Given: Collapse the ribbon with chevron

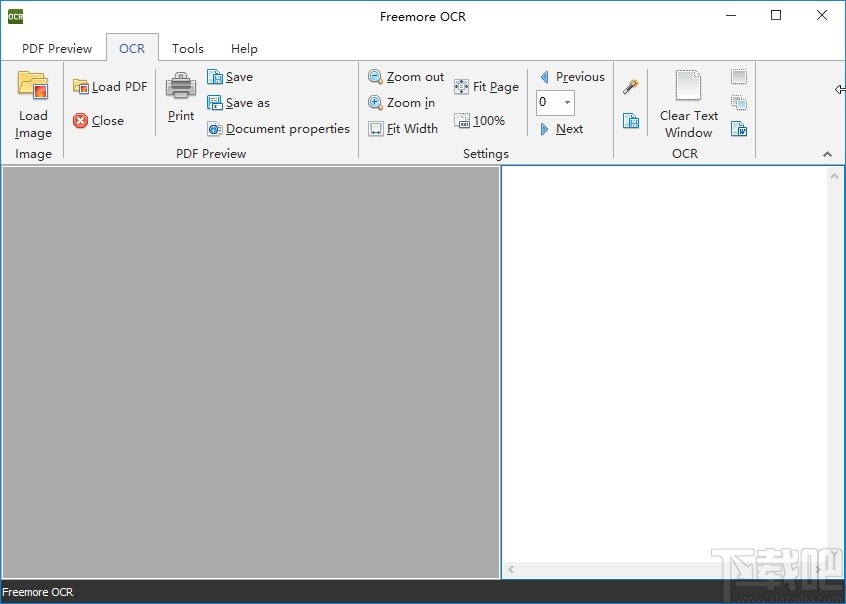Looking at the screenshot, I should [x=827, y=154].
